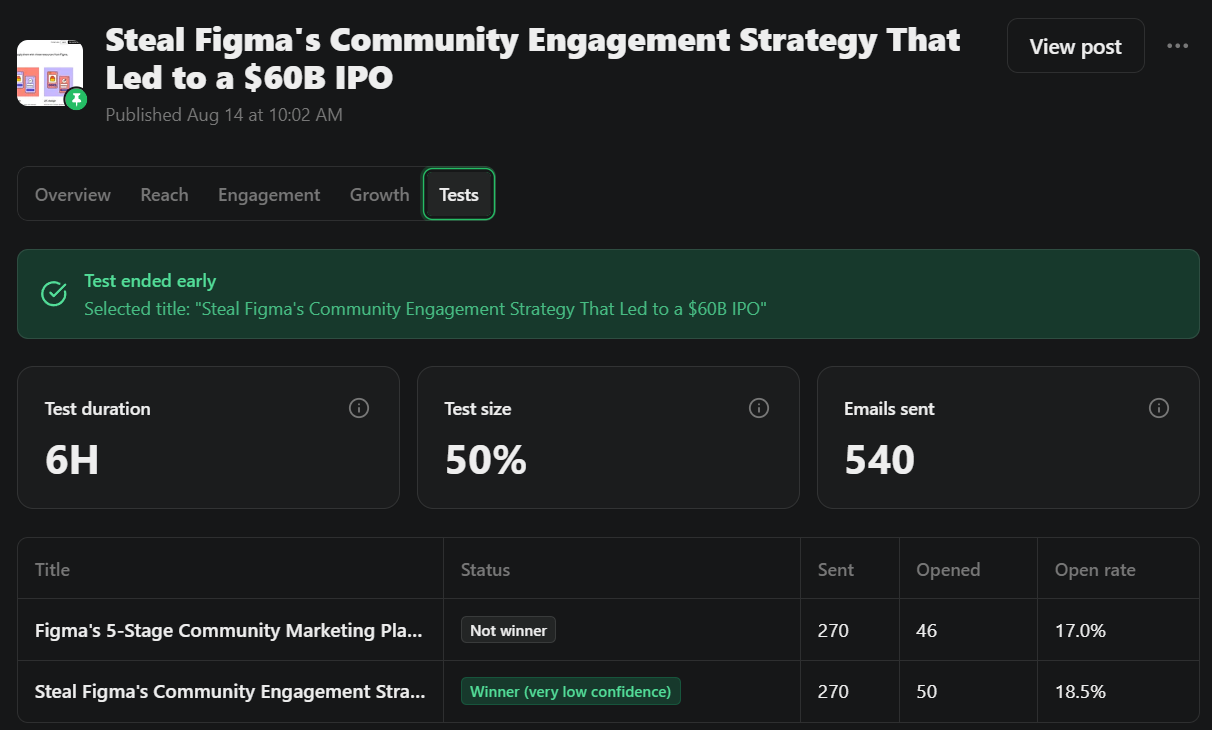1212x730 pixels.
Task: Click the 46 opened cell
Action: point(927,631)
